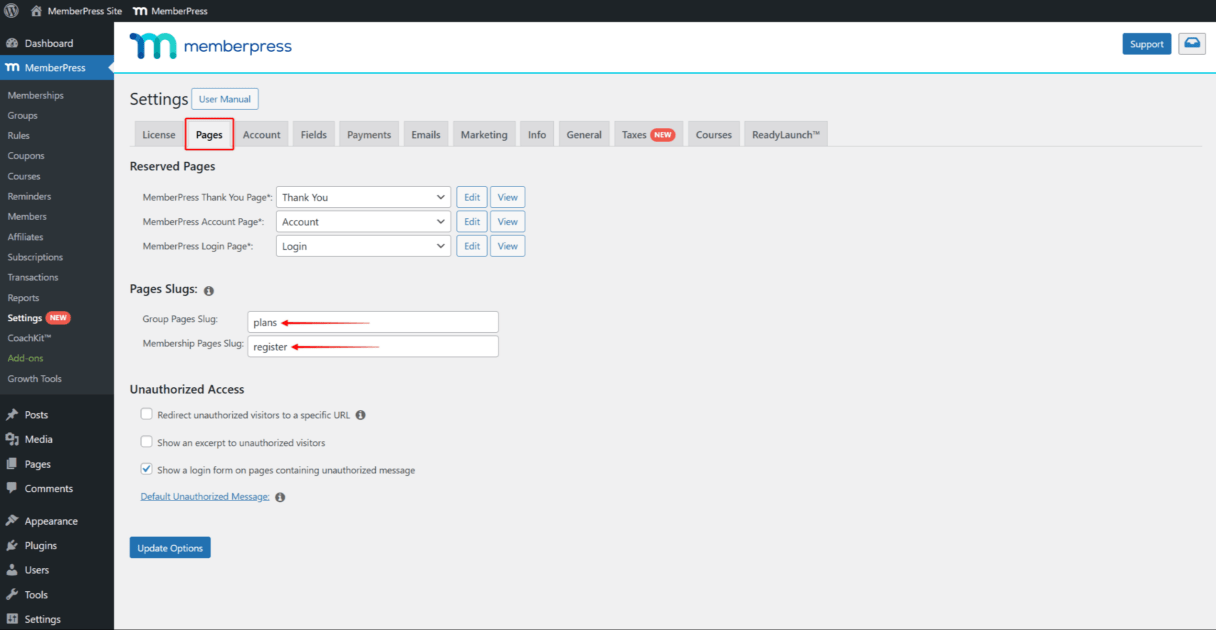
Task: Expand the MemberPress Login Page dropdown
Action: [363, 246]
